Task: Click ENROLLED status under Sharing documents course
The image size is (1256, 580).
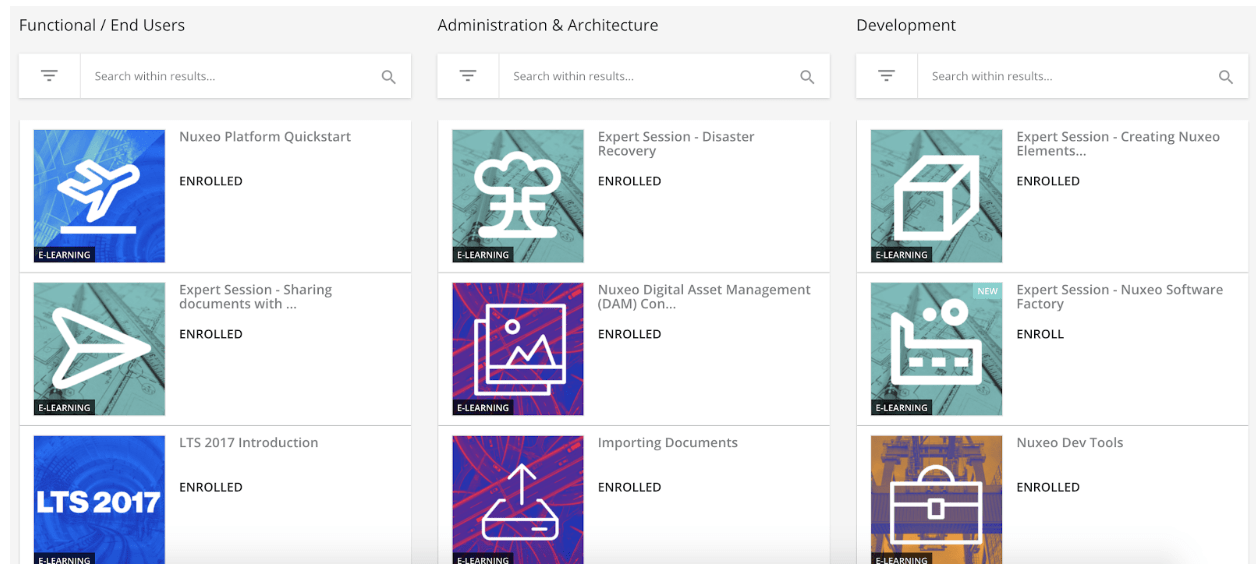Action: (211, 334)
